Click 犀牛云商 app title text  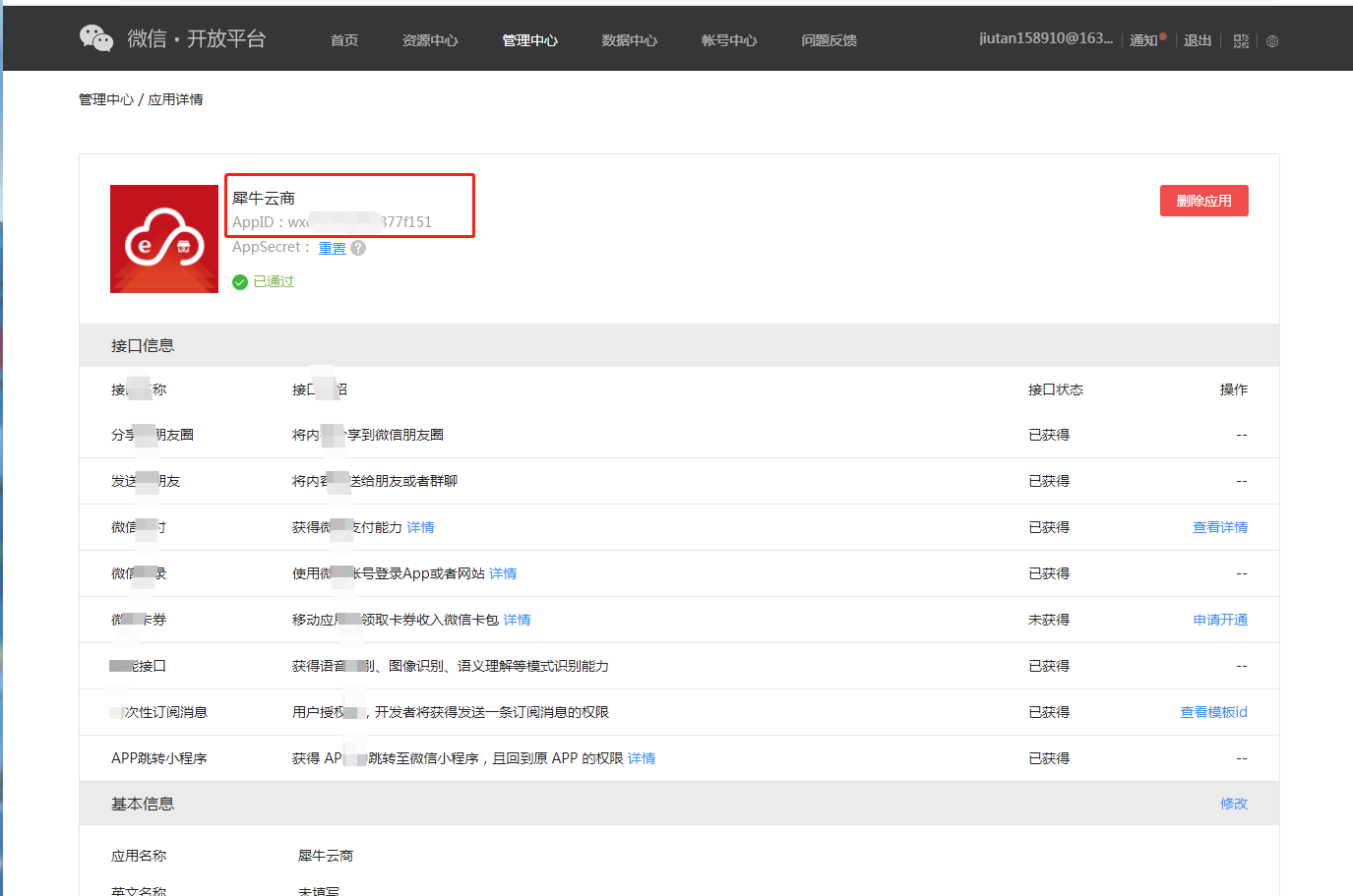tap(264, 199)
